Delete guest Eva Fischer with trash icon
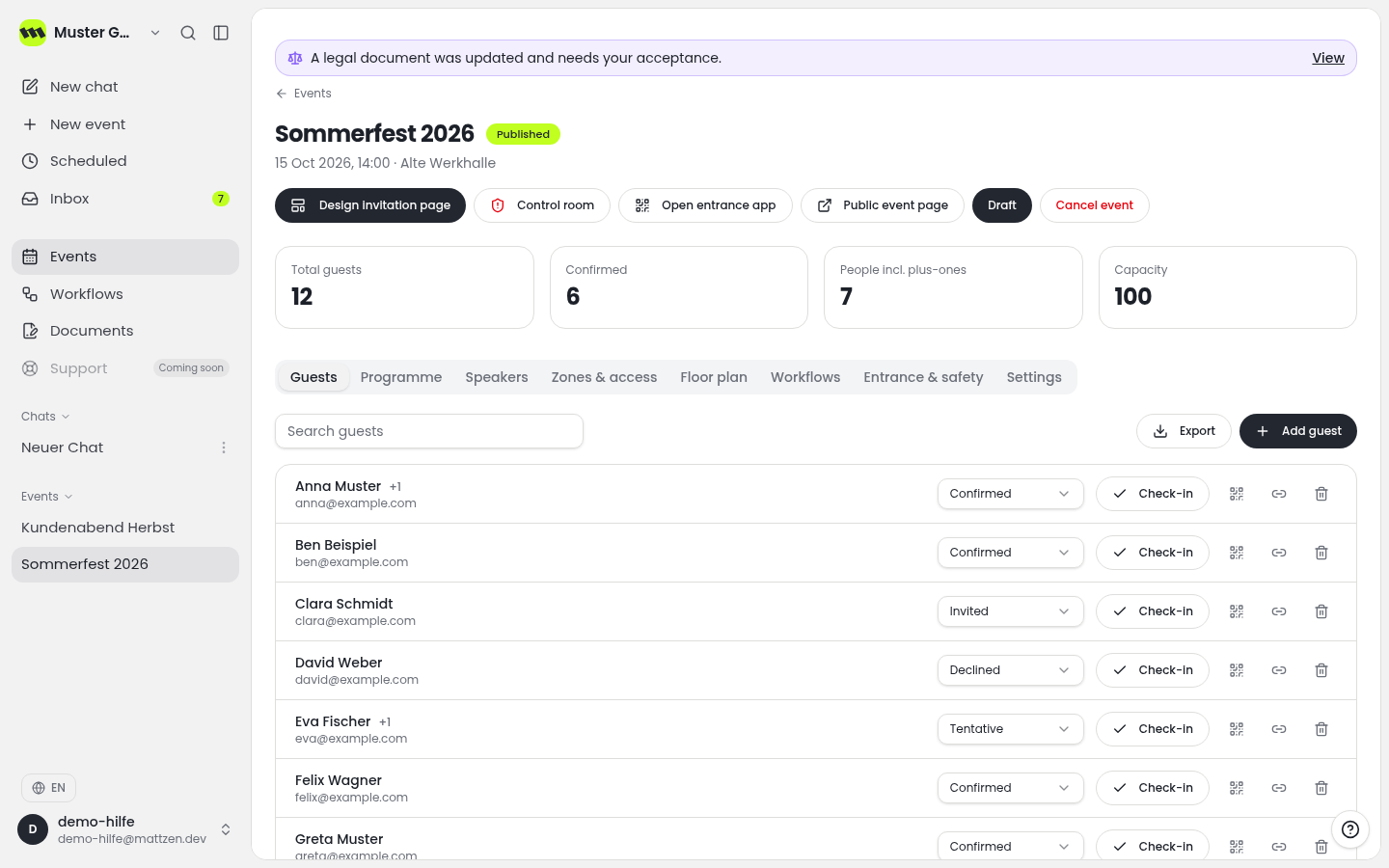Image resolution: width=1389 pixels, height=868 pixels. (x=1321, y=729)
